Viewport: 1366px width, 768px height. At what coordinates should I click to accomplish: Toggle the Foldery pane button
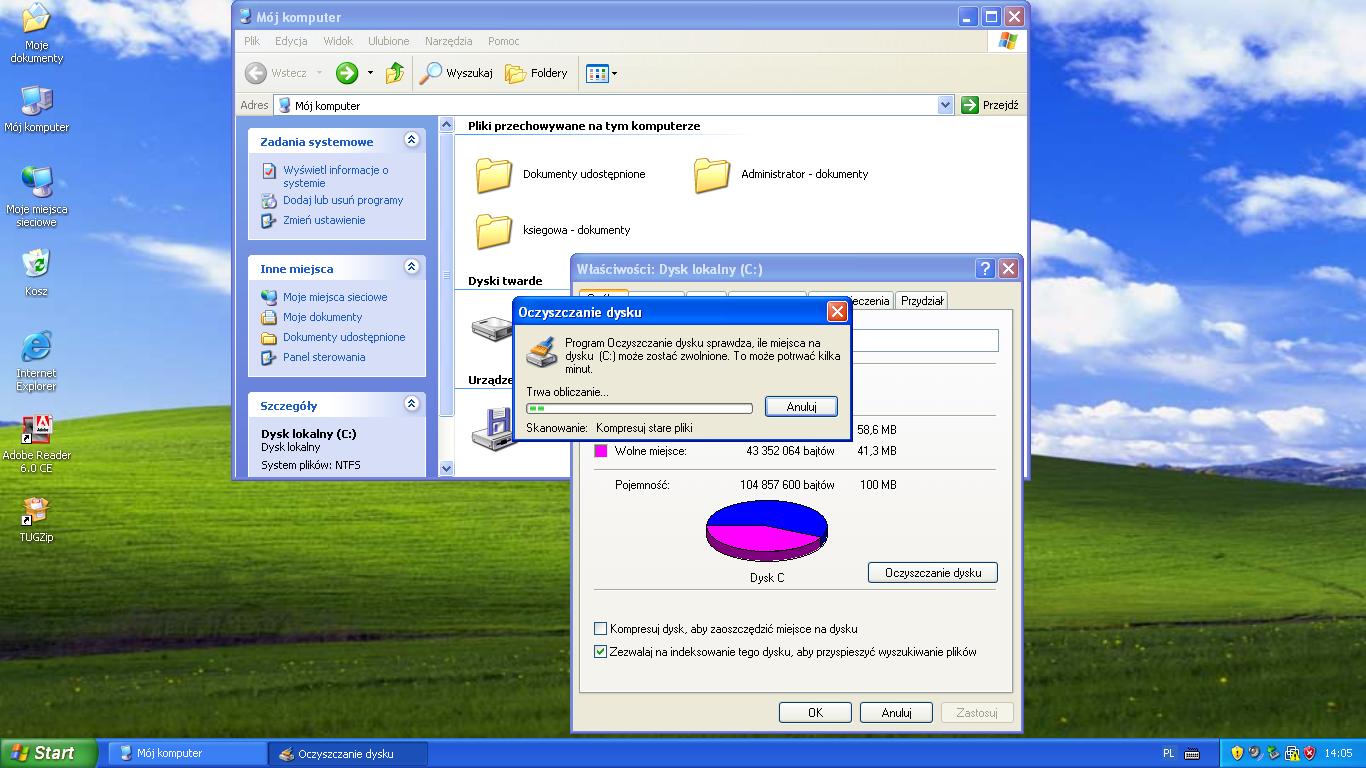pos(536,73)
